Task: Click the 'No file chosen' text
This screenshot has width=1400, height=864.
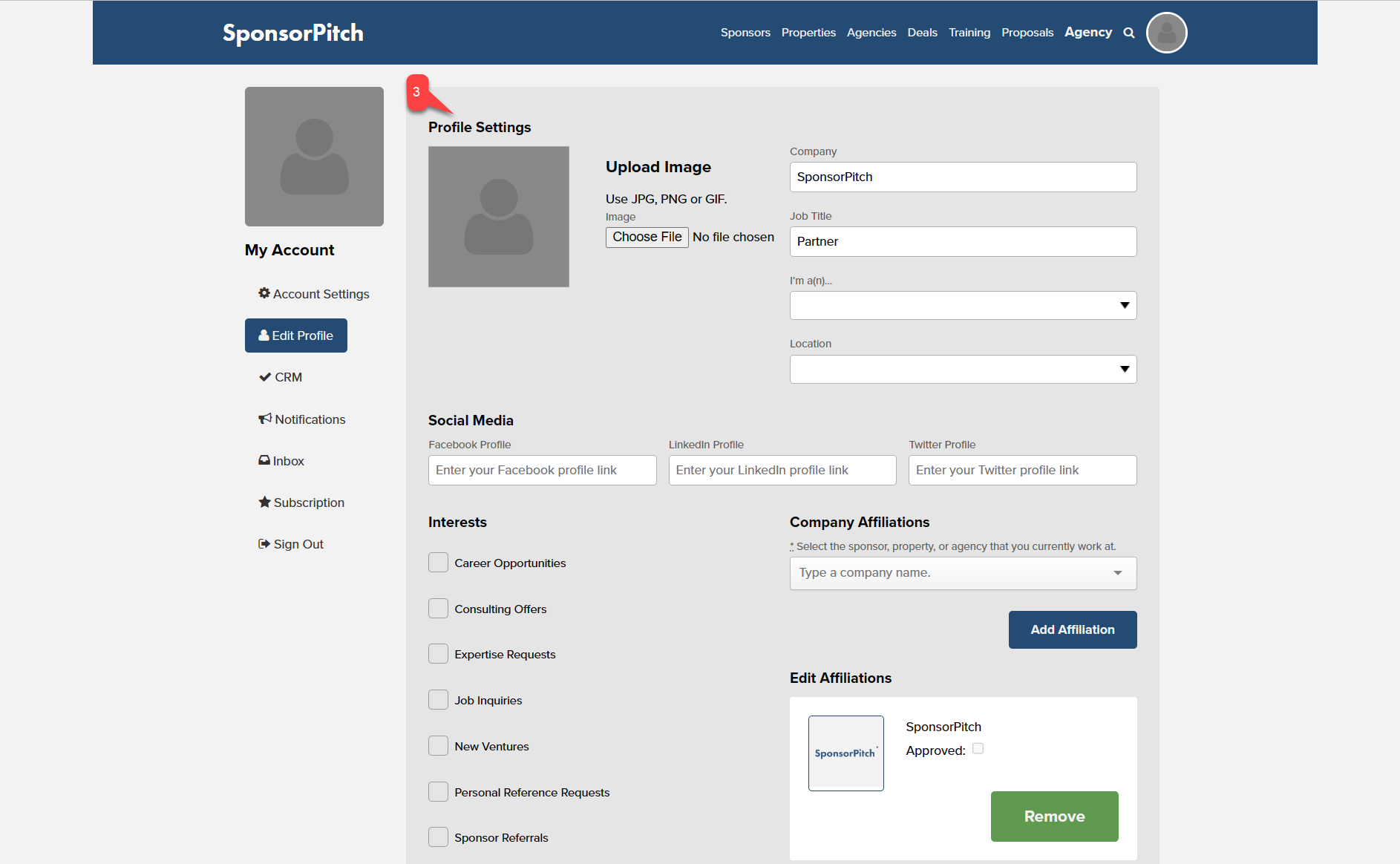Action: pyautogui.click(x=733, y=237)
